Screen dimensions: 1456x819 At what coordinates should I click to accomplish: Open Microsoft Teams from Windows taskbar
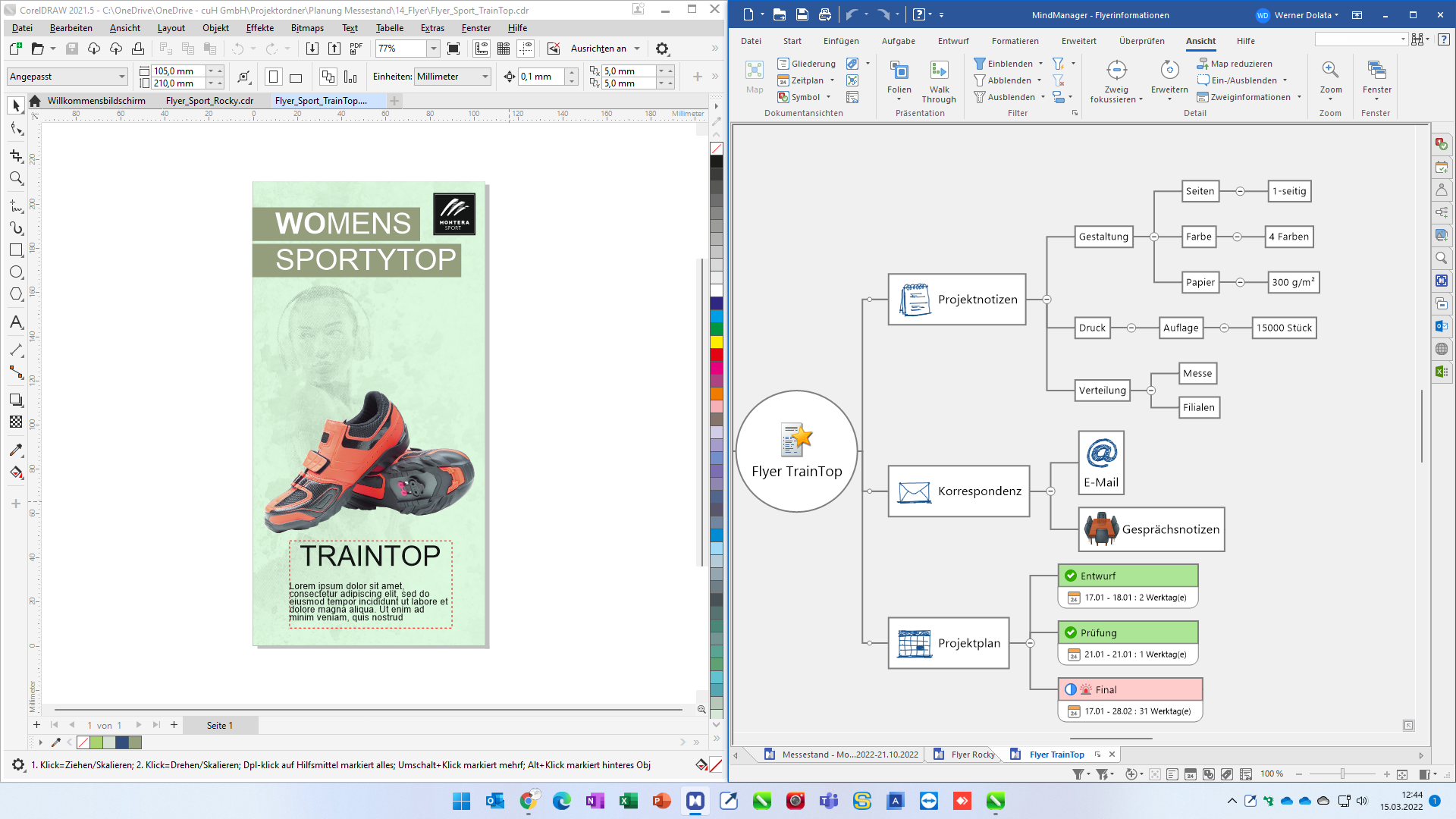click(828, 801)
